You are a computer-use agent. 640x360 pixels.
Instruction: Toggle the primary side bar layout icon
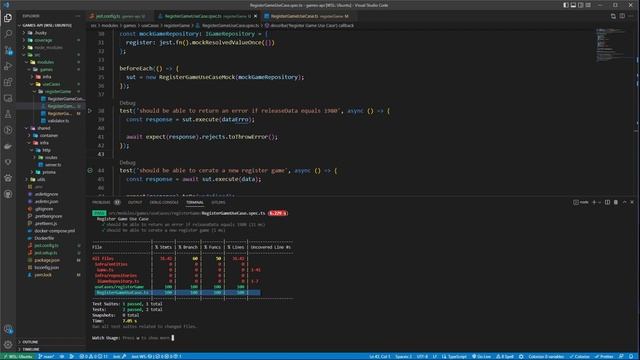click(566, 5)
